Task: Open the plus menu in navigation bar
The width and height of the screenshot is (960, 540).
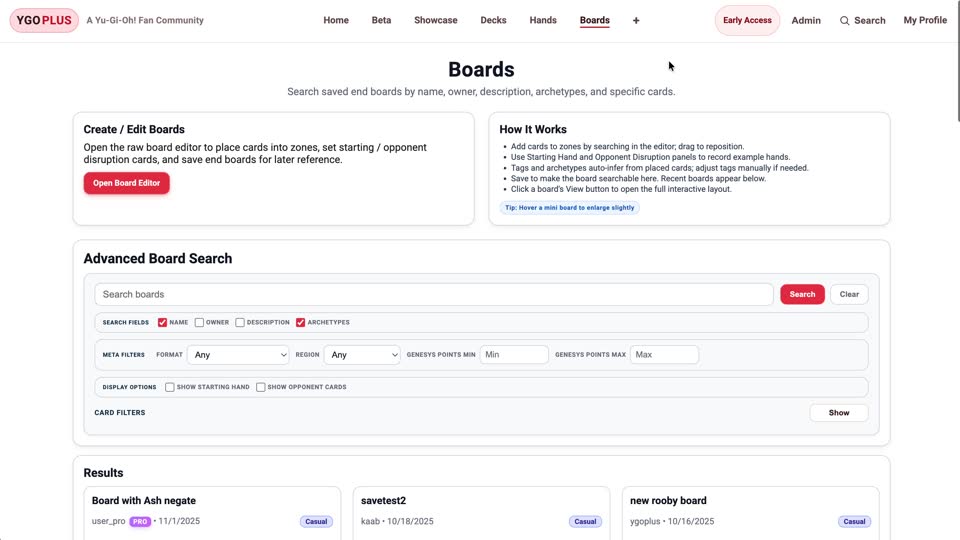Action: [636, 20]
